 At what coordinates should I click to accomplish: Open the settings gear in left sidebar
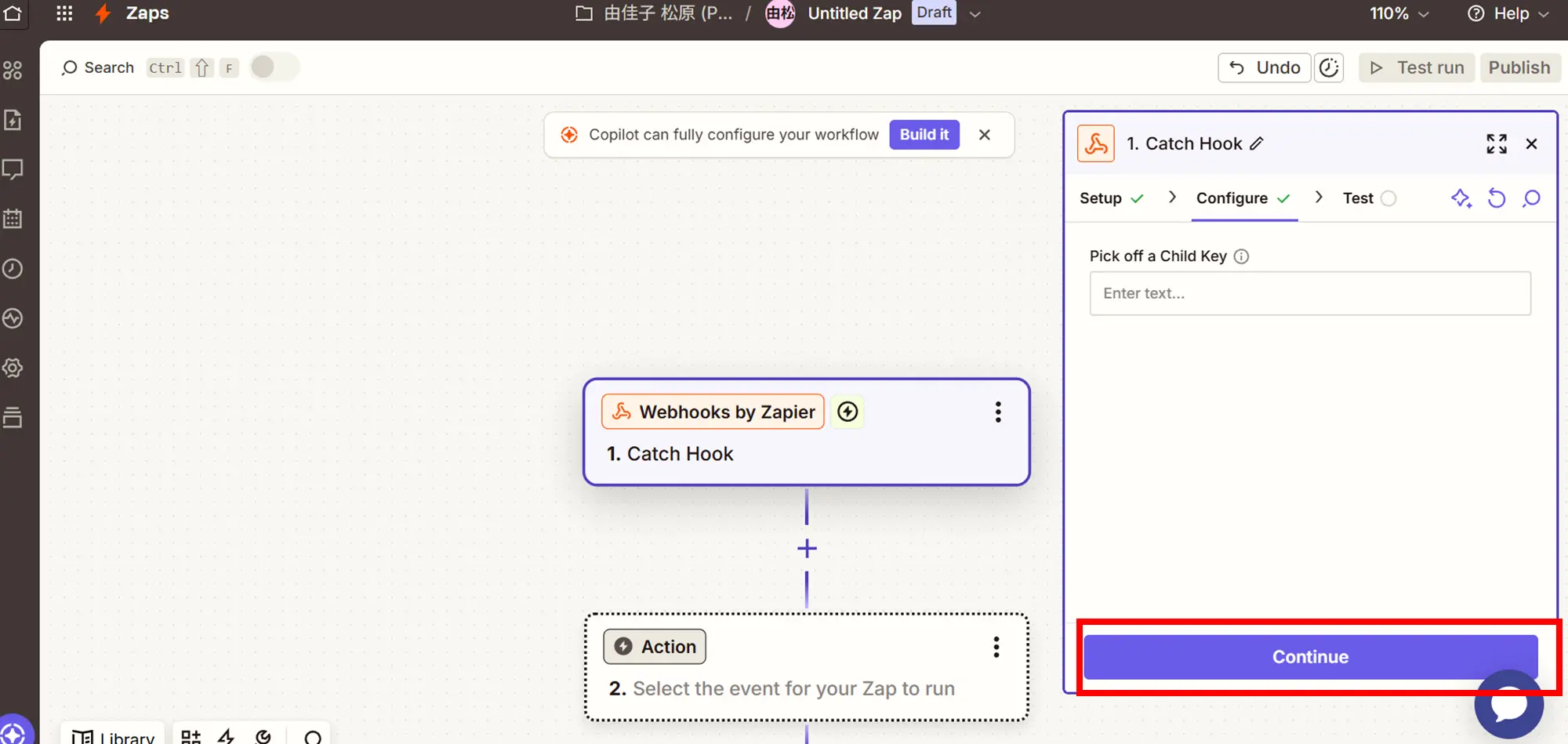[13, 368]
